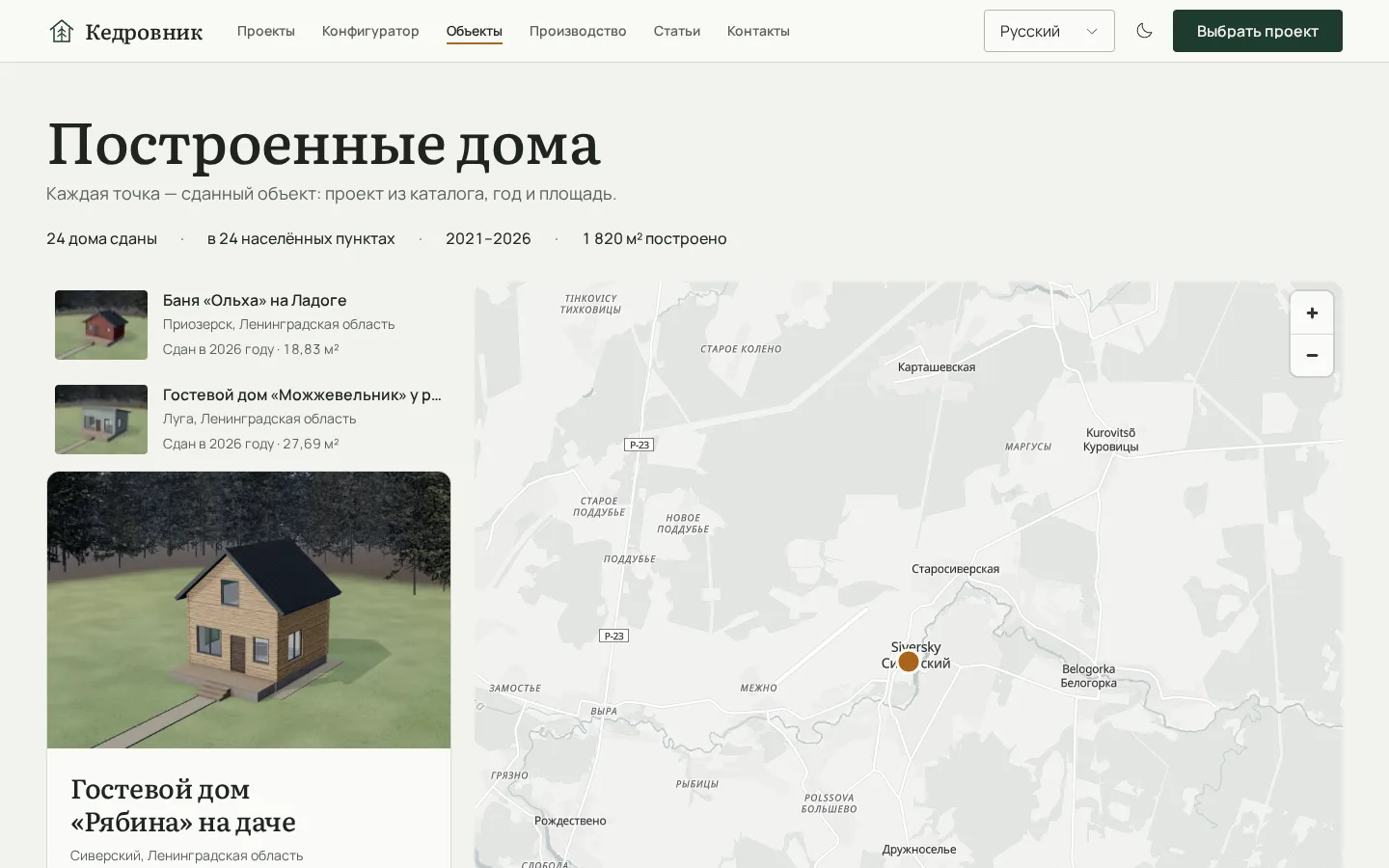Viewport: 1389px width, 868px height.
Task: Click the Построенные дома page heading
Action: pos(323,145)
